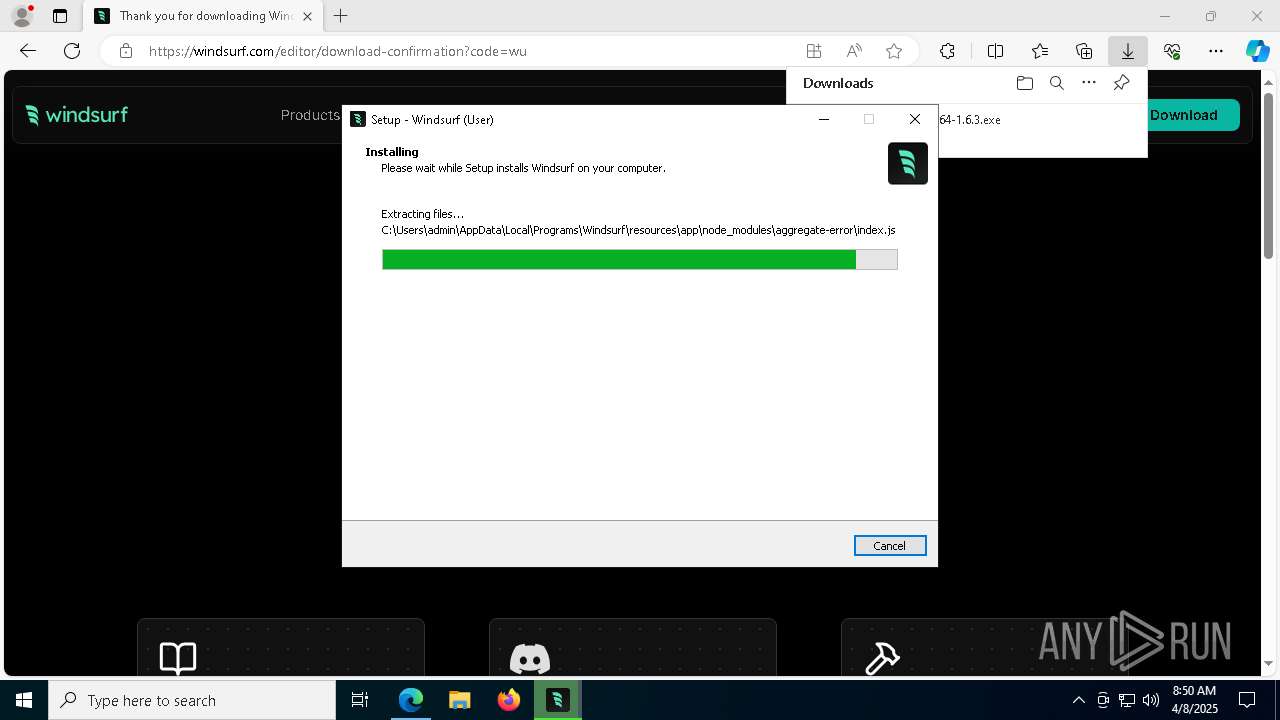This screenshot has height=720, width=1280.
Task: Open Edge extensions menu
Action: click(947, 51)
